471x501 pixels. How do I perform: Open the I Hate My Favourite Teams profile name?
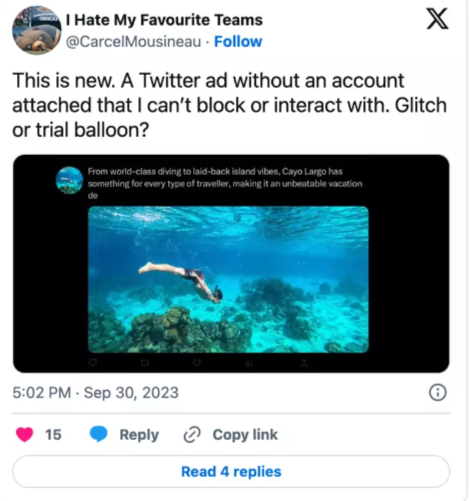click(164, 20)
